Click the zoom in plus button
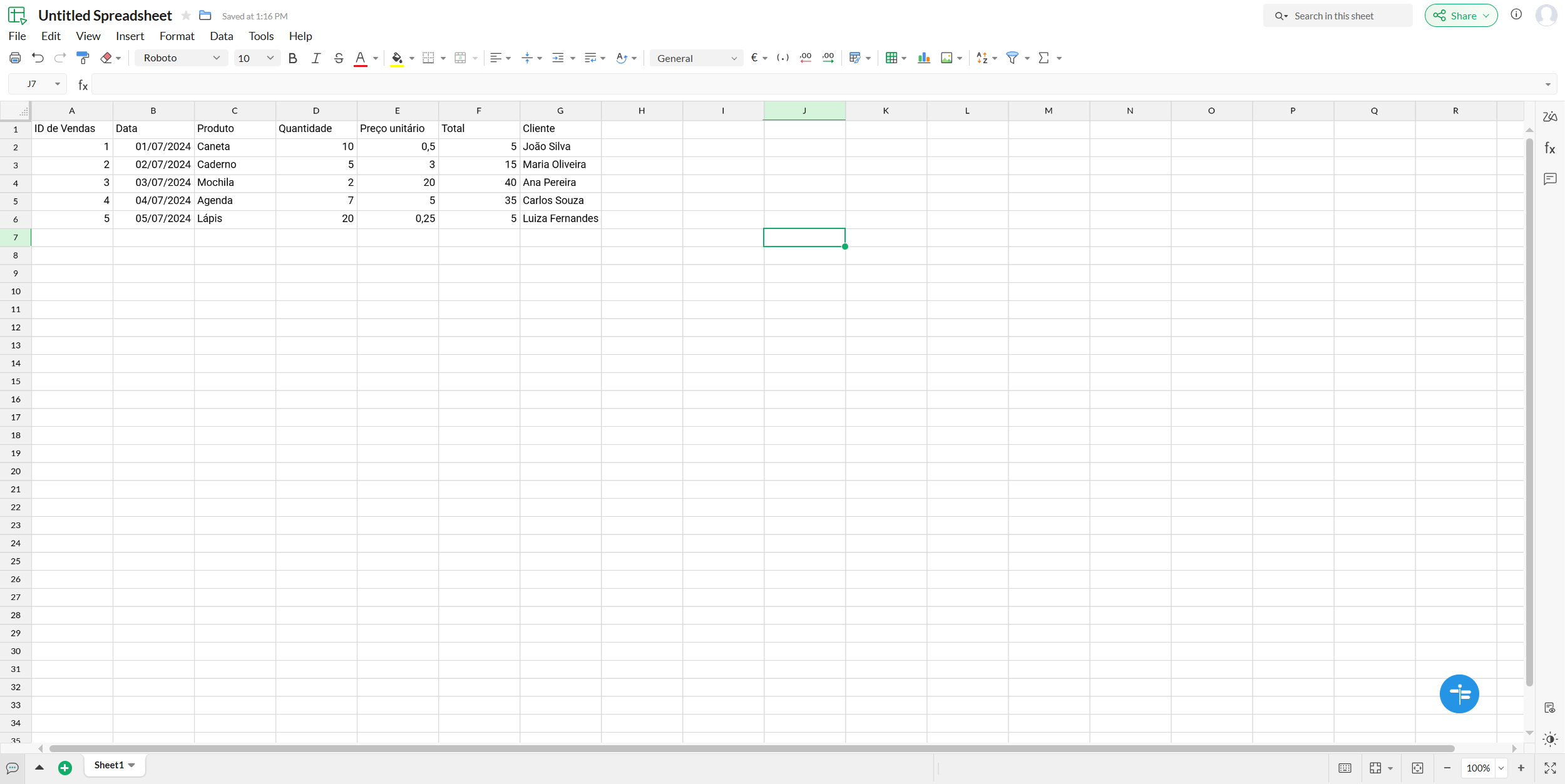The width and height of the screenshot is (1565, 784). (1521, 768)
